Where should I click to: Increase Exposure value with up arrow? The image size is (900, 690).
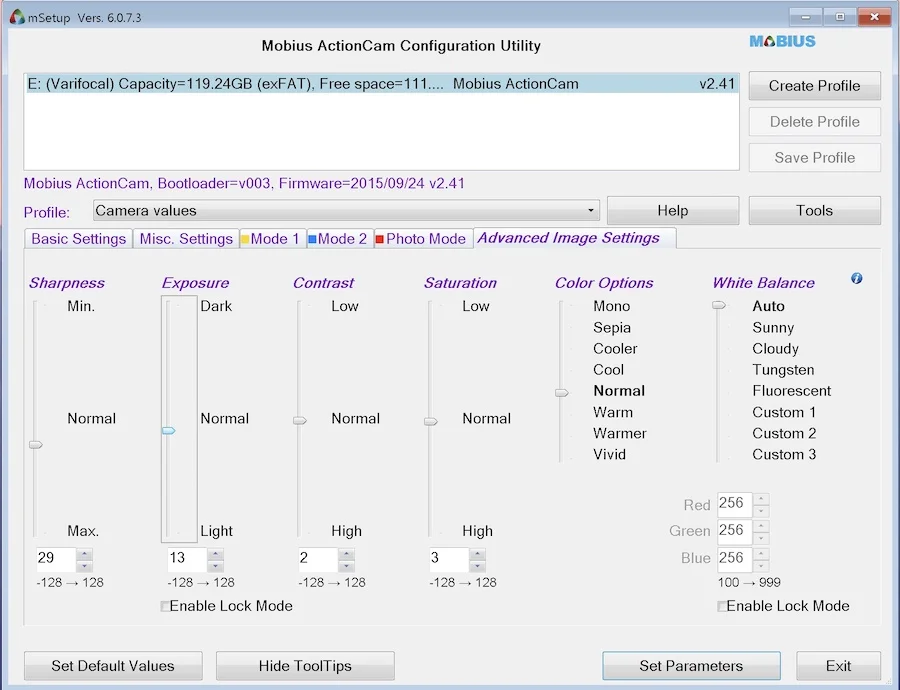215,554
